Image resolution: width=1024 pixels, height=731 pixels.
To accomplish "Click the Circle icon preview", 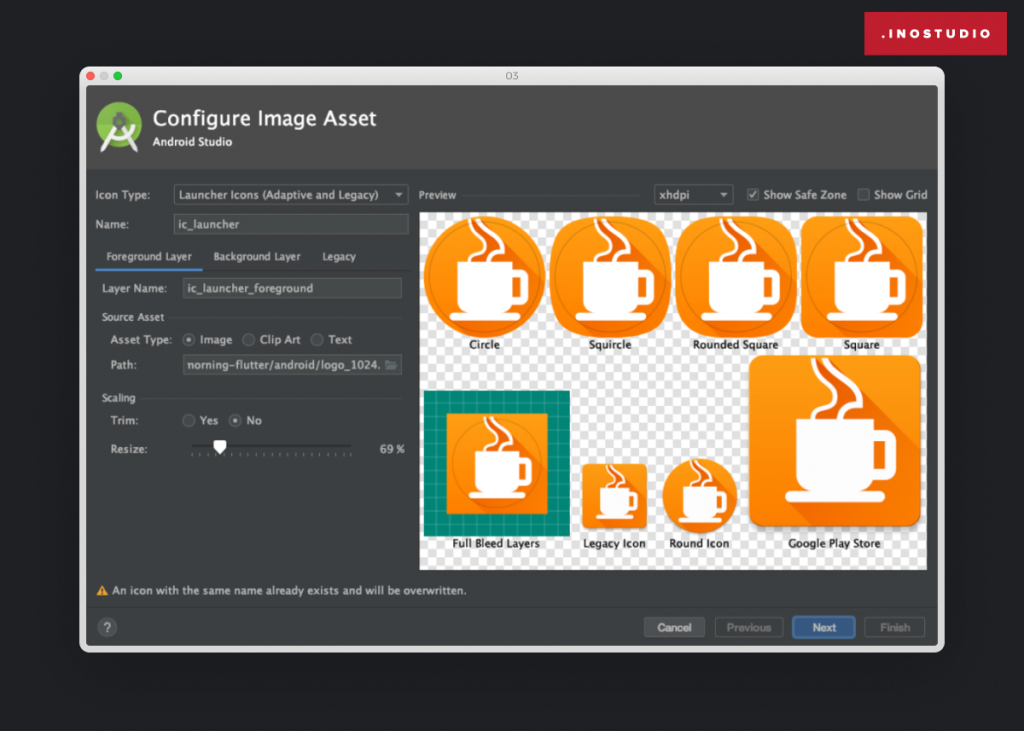I will [484, 276].
